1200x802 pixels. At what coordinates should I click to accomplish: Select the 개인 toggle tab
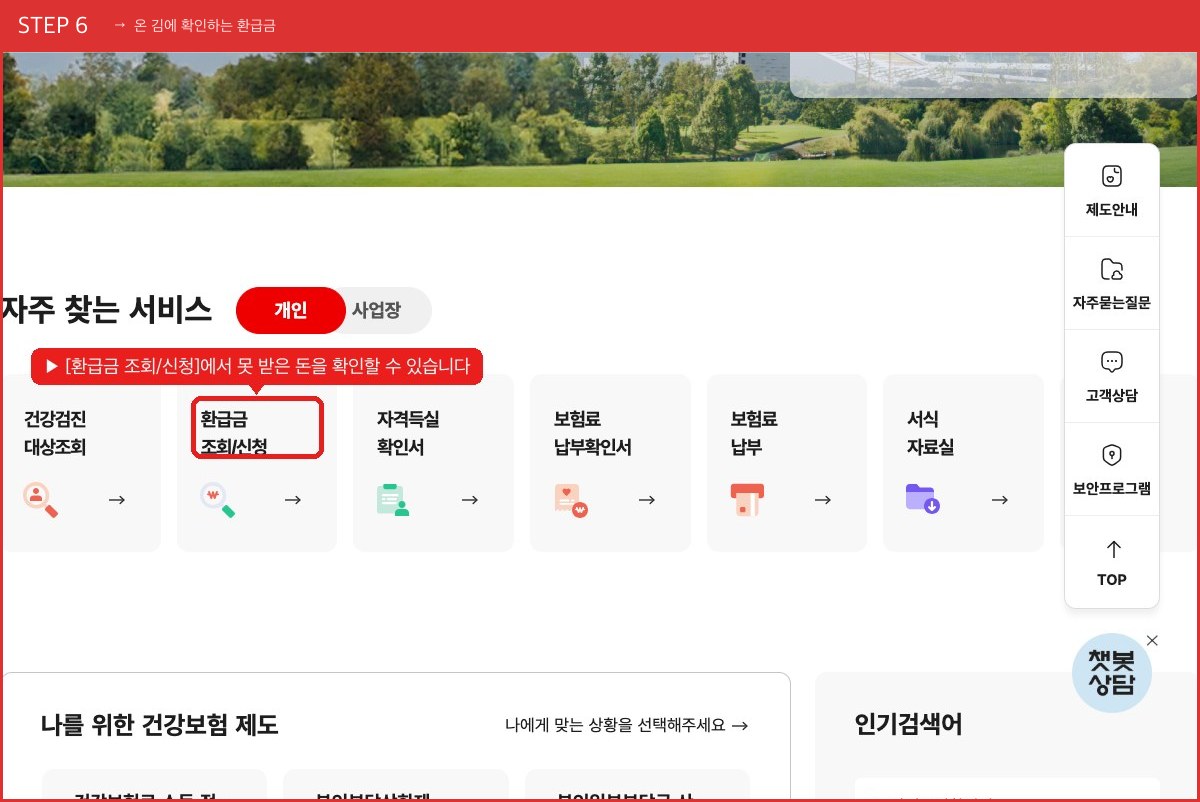point(290,310)
